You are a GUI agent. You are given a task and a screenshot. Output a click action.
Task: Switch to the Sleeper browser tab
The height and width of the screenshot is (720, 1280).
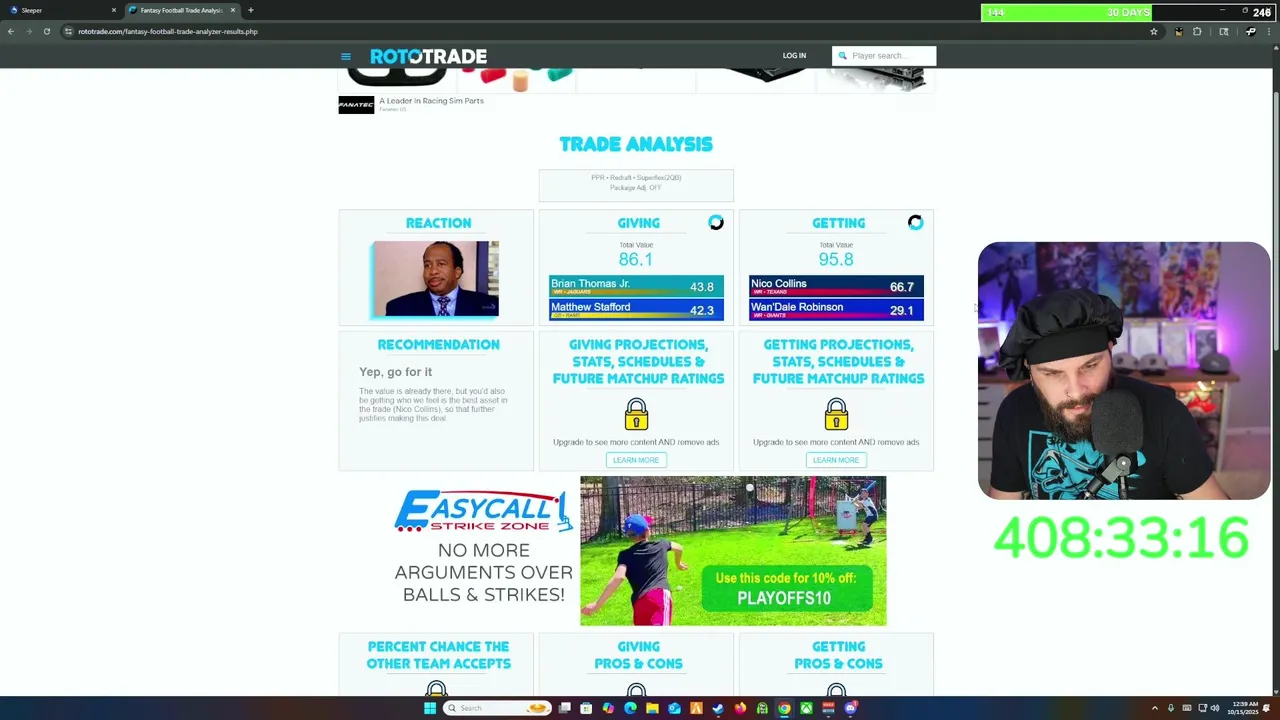60,10
